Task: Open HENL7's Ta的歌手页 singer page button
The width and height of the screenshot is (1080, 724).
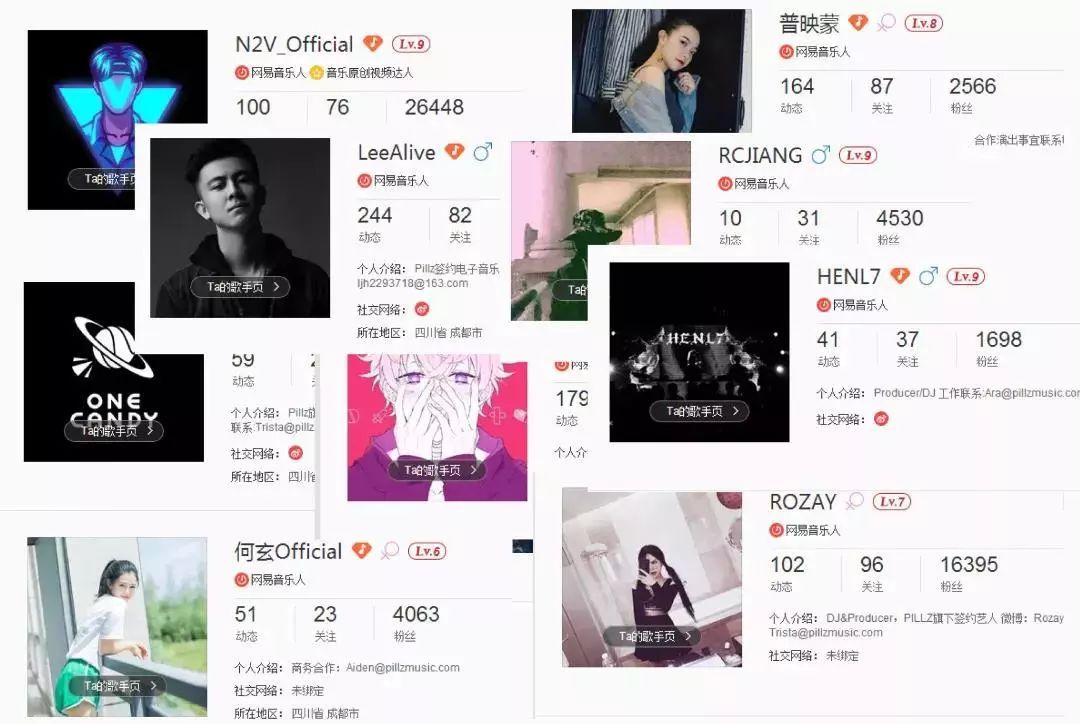Action: [699, 411]
